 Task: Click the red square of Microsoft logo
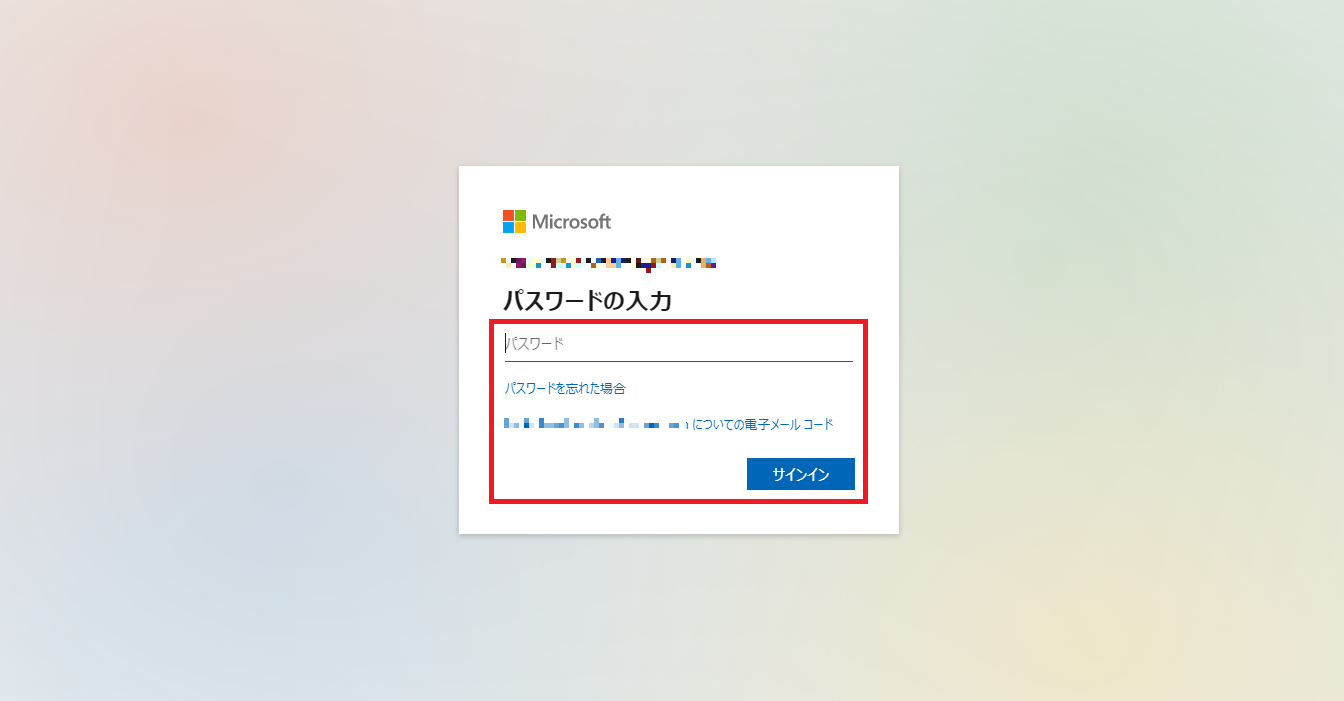click(508, 215)
